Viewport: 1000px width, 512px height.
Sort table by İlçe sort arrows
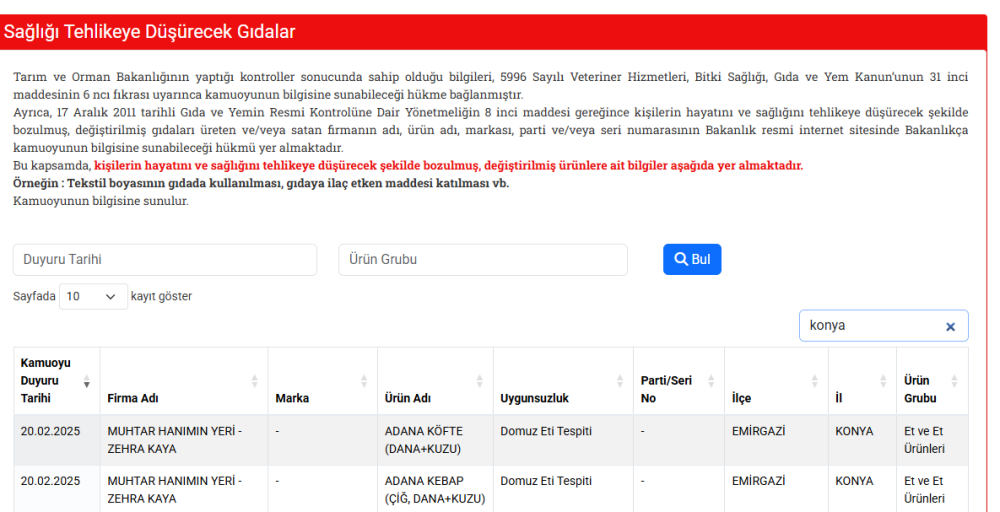[814, 381]
